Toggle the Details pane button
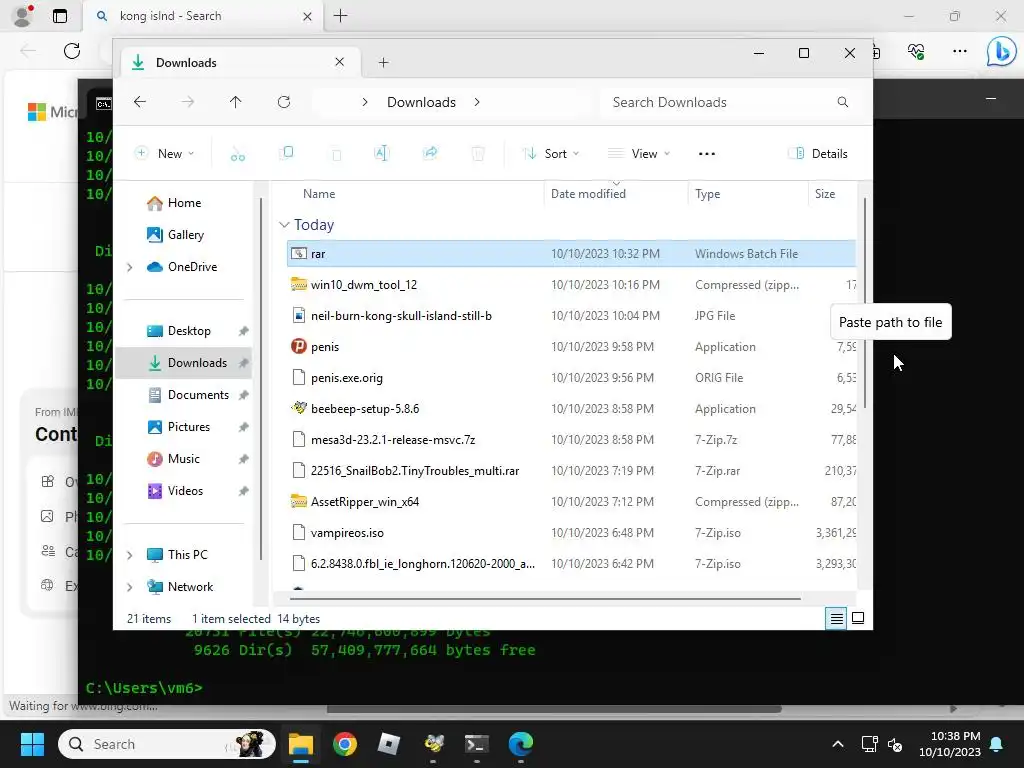The image size is (1024, 768). pyautogui.click(x=818, y=153)
